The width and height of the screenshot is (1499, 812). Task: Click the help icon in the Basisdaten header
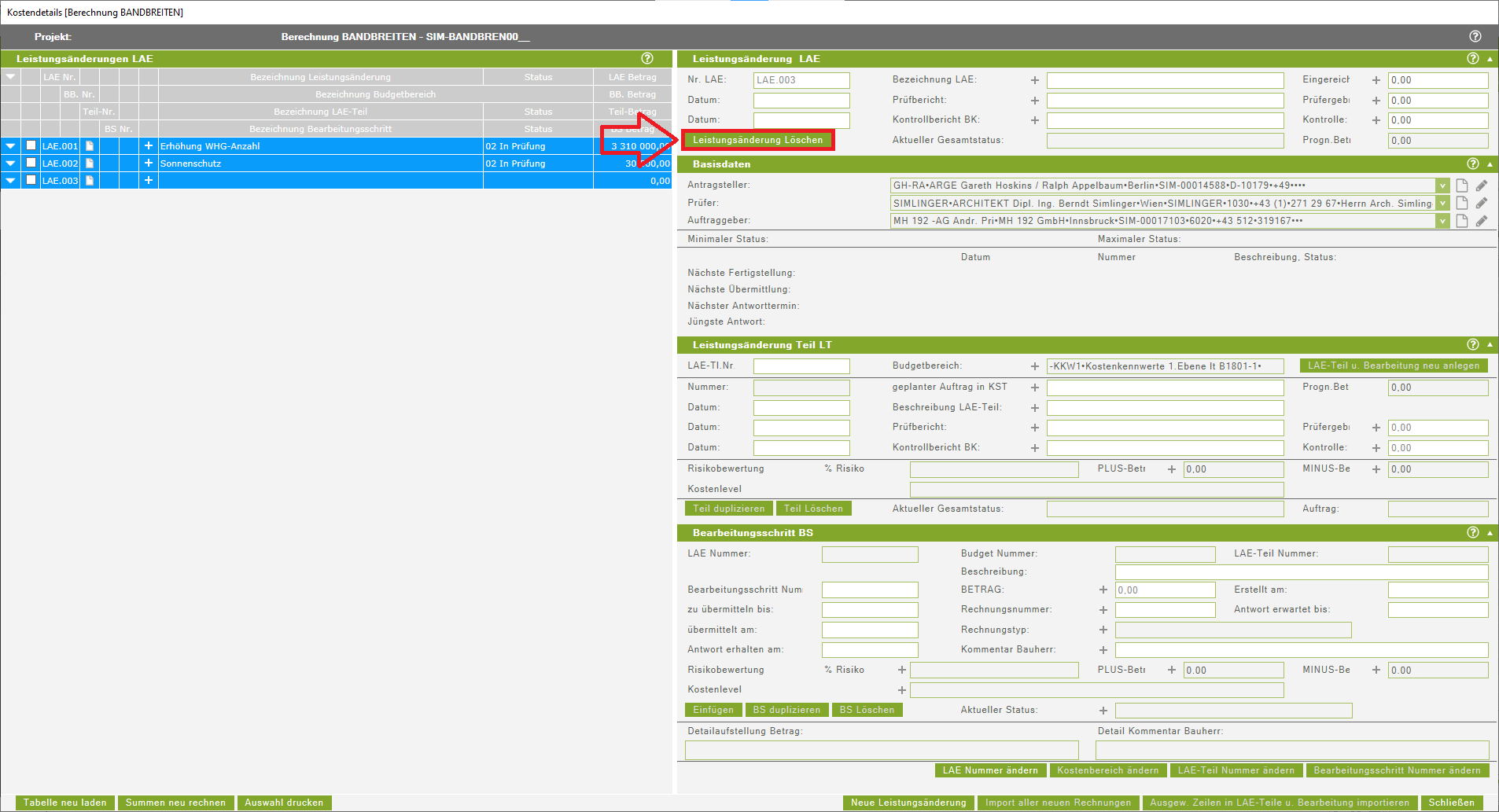pyautogui.click(x=1472, y=164)
